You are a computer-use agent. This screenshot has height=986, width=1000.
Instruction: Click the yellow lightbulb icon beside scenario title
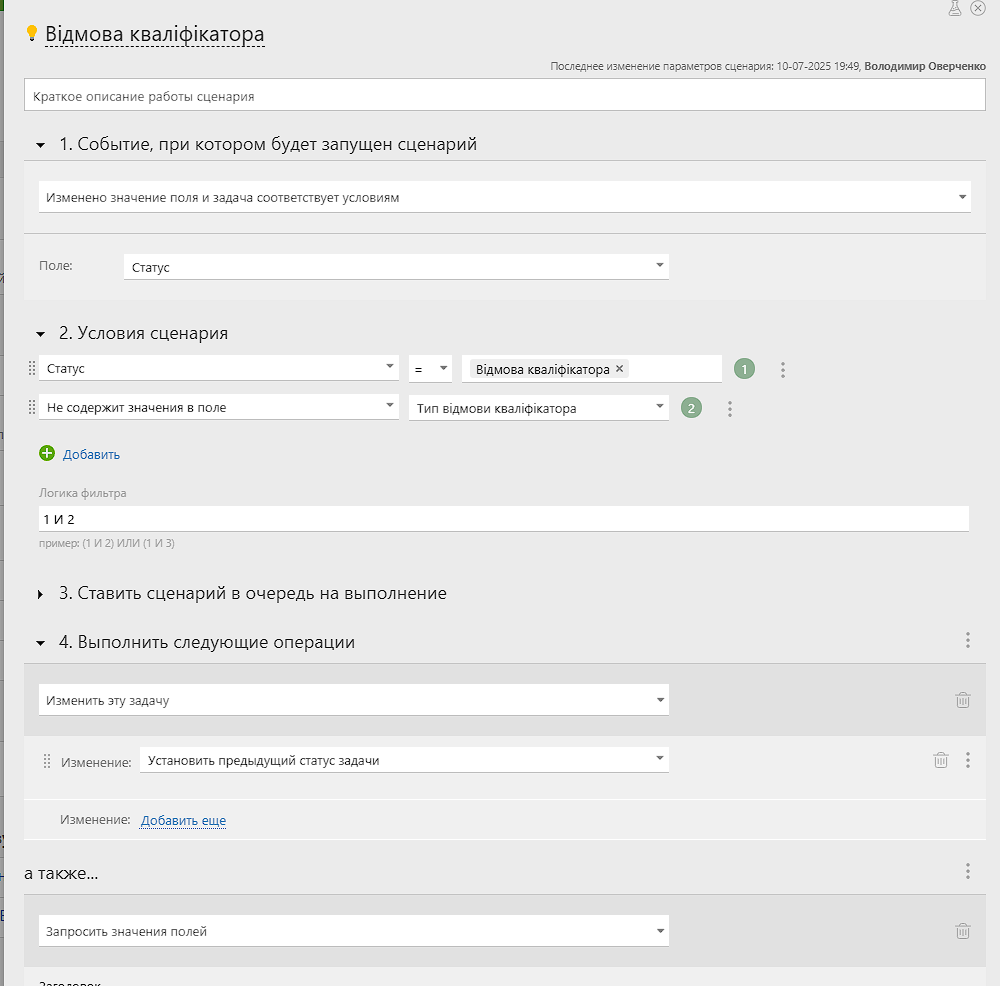click(x=31, y=33)
